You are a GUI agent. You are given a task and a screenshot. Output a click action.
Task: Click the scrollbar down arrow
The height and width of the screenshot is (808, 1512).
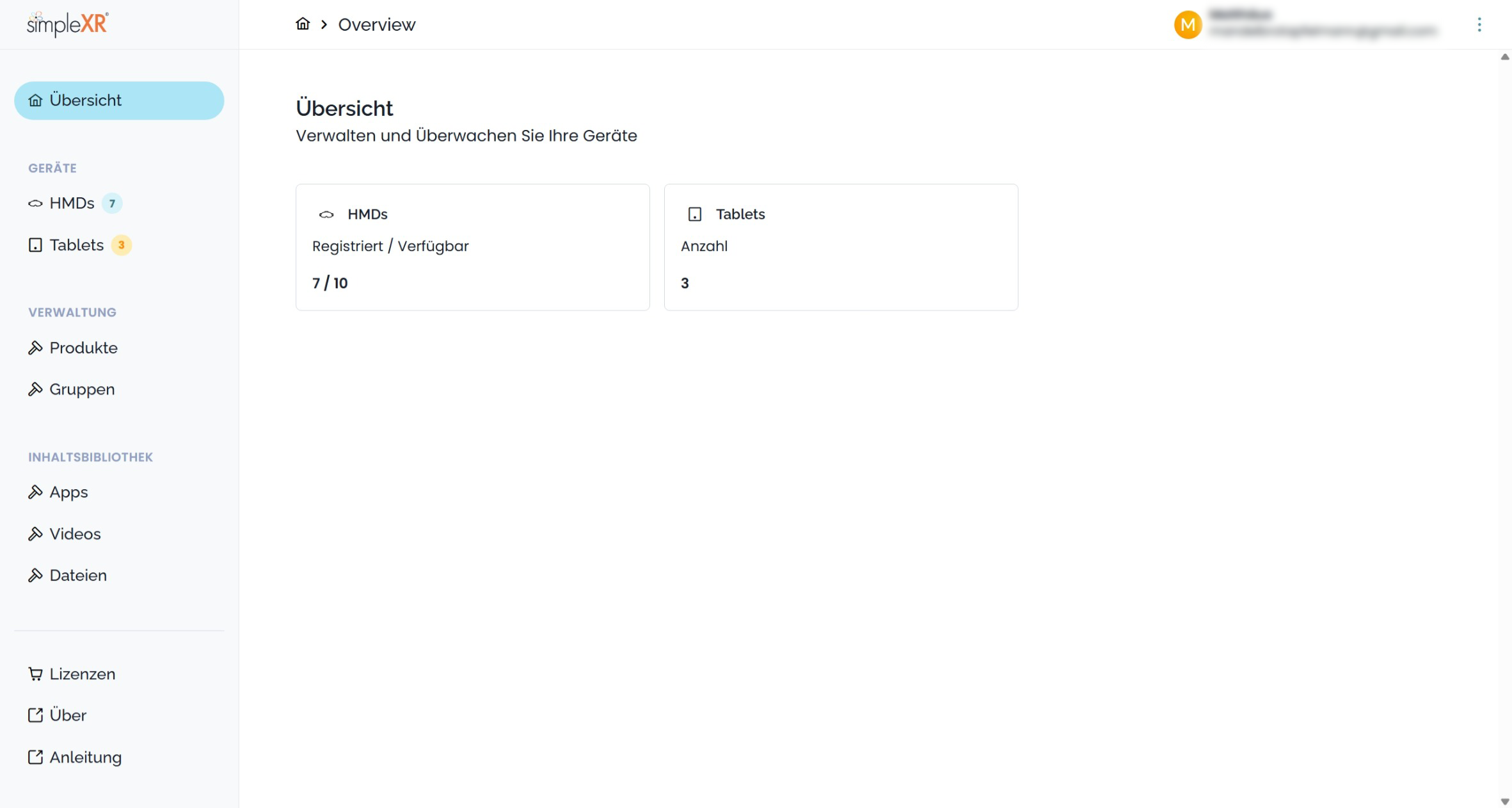[1504, 802]
